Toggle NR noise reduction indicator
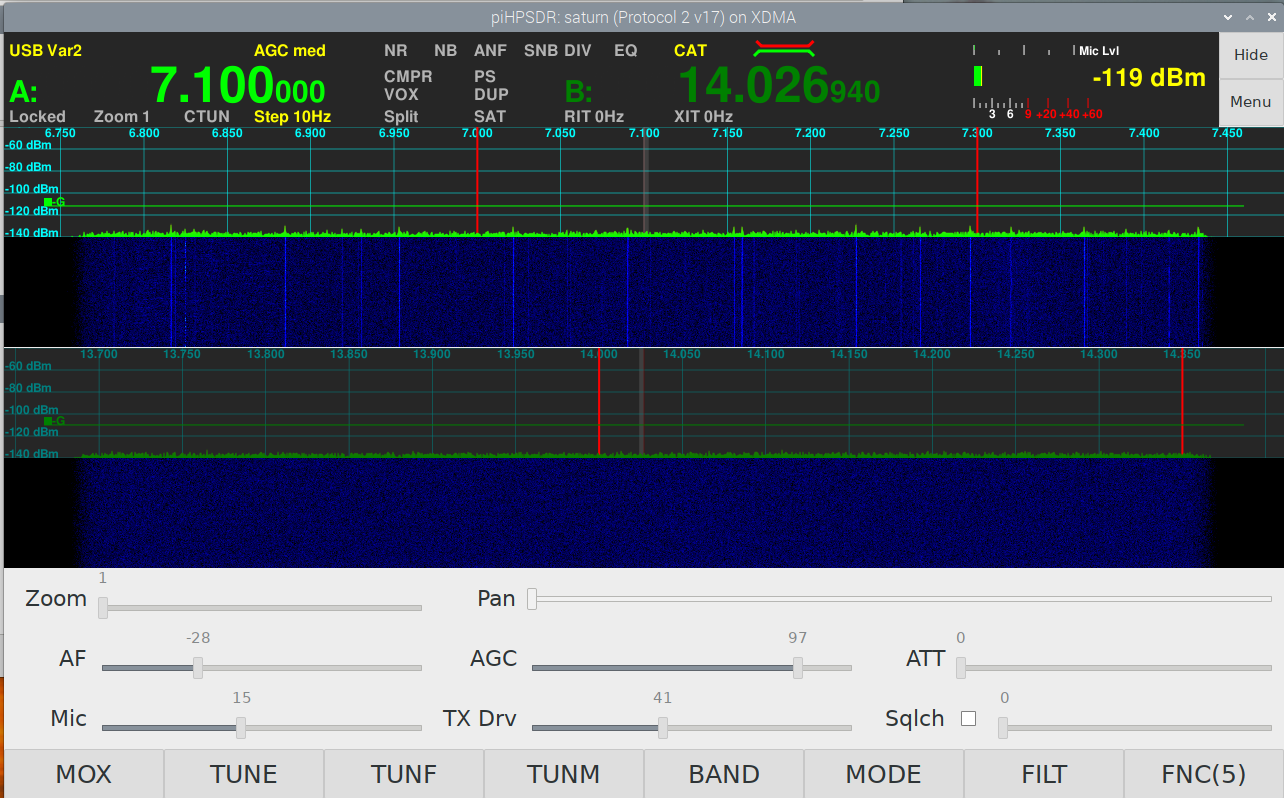The height and width of the screenshot is (798, 1284). (x=395, y=51)
